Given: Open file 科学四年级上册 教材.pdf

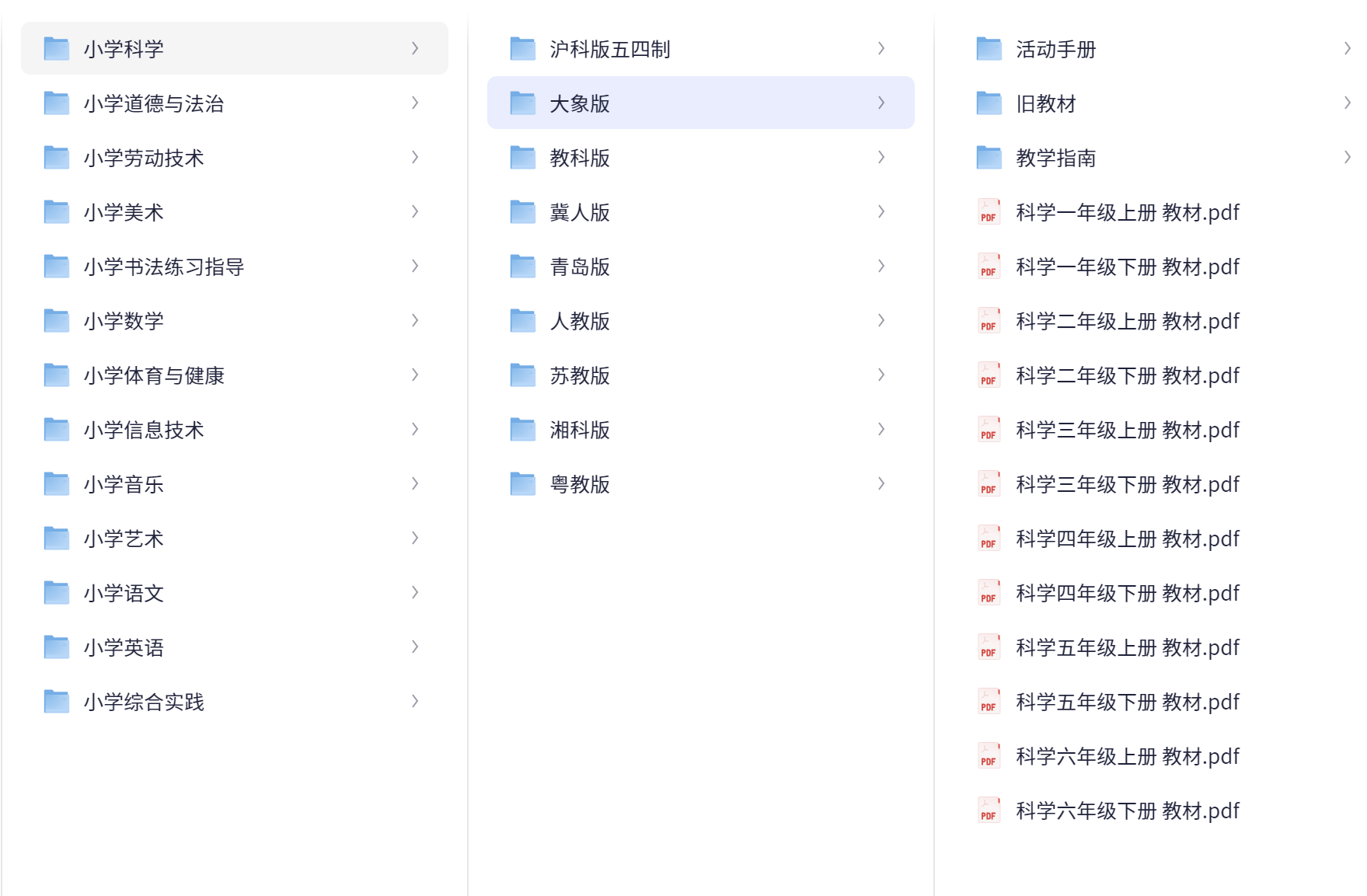Looking at the screenshot, I should tap(1127, 539).
